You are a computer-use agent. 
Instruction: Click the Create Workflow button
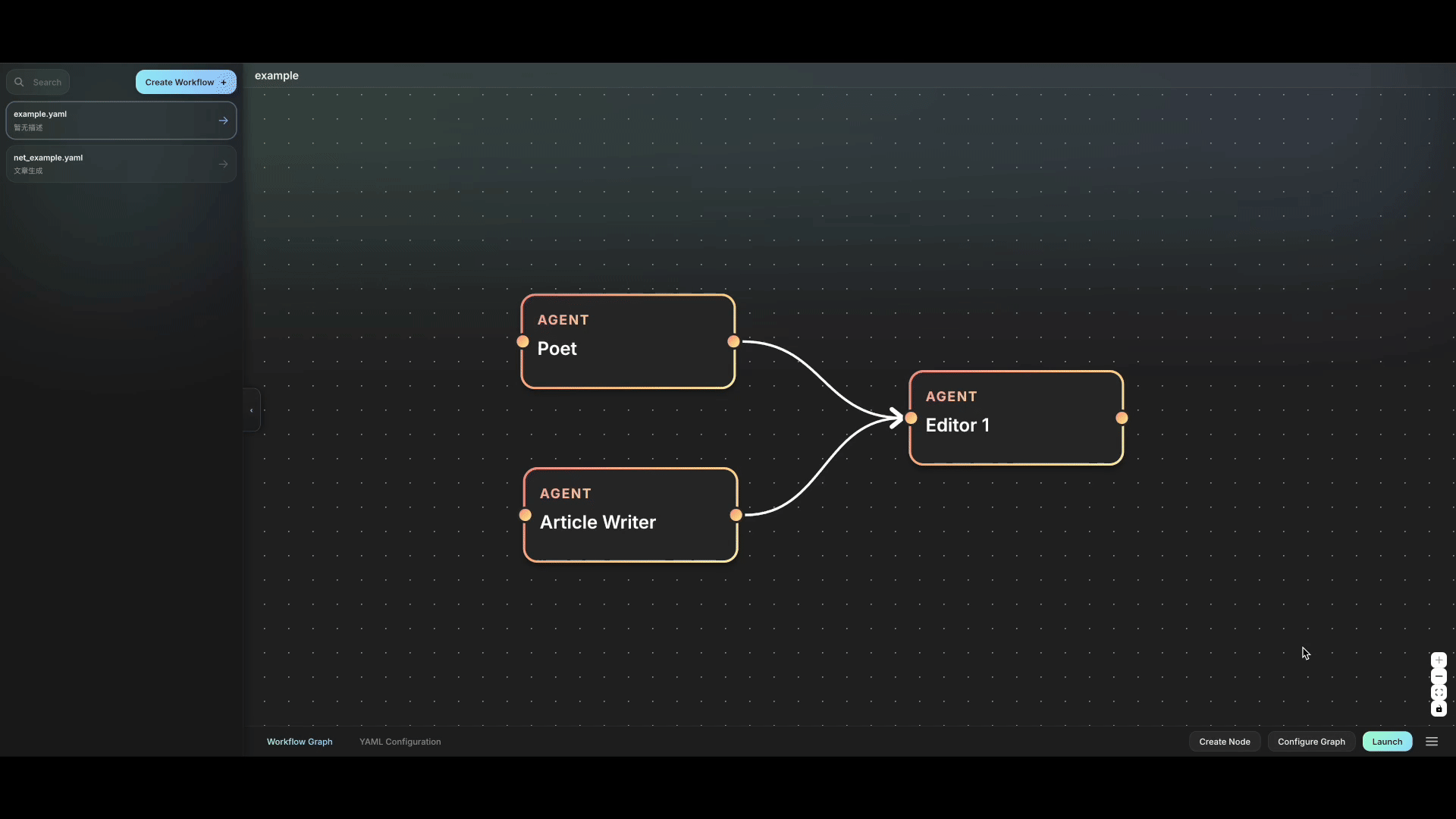pyautogui.click(x=186, y=82)
